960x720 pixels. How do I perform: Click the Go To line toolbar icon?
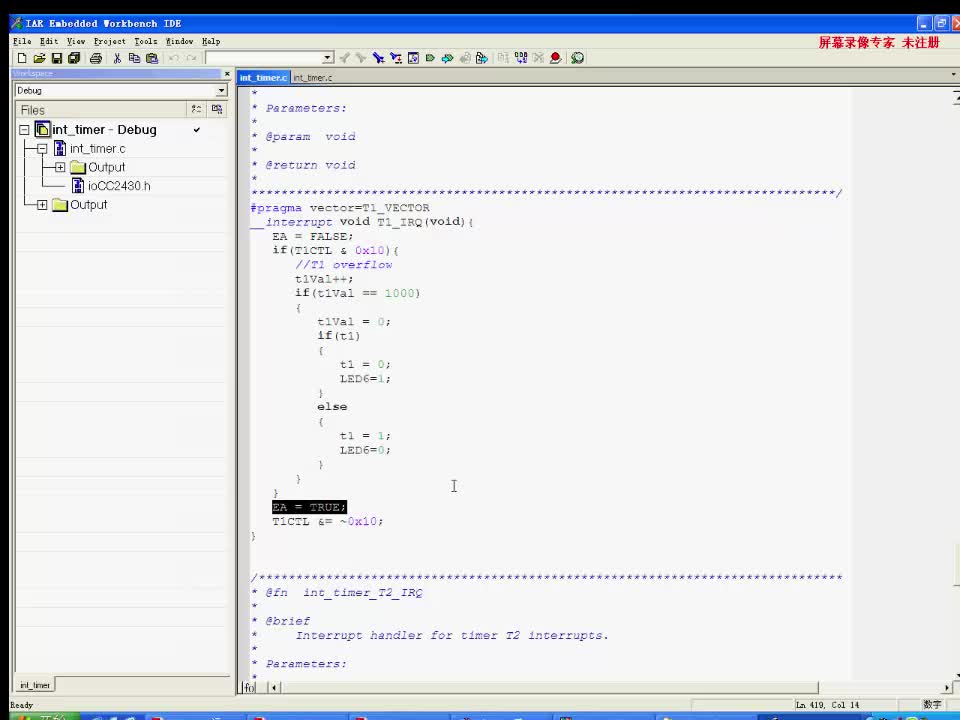[x=413, y=58]
